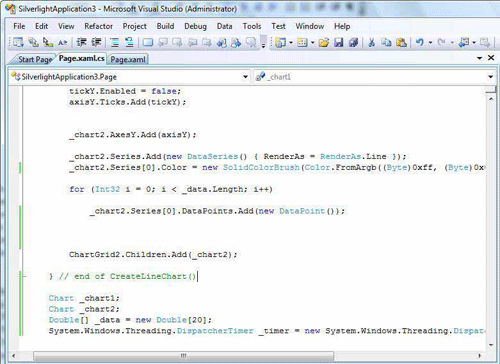Comment out the selected lines
Image resolution: width=500 pixels, height=364 pixels.
click(x=115, y=42)
